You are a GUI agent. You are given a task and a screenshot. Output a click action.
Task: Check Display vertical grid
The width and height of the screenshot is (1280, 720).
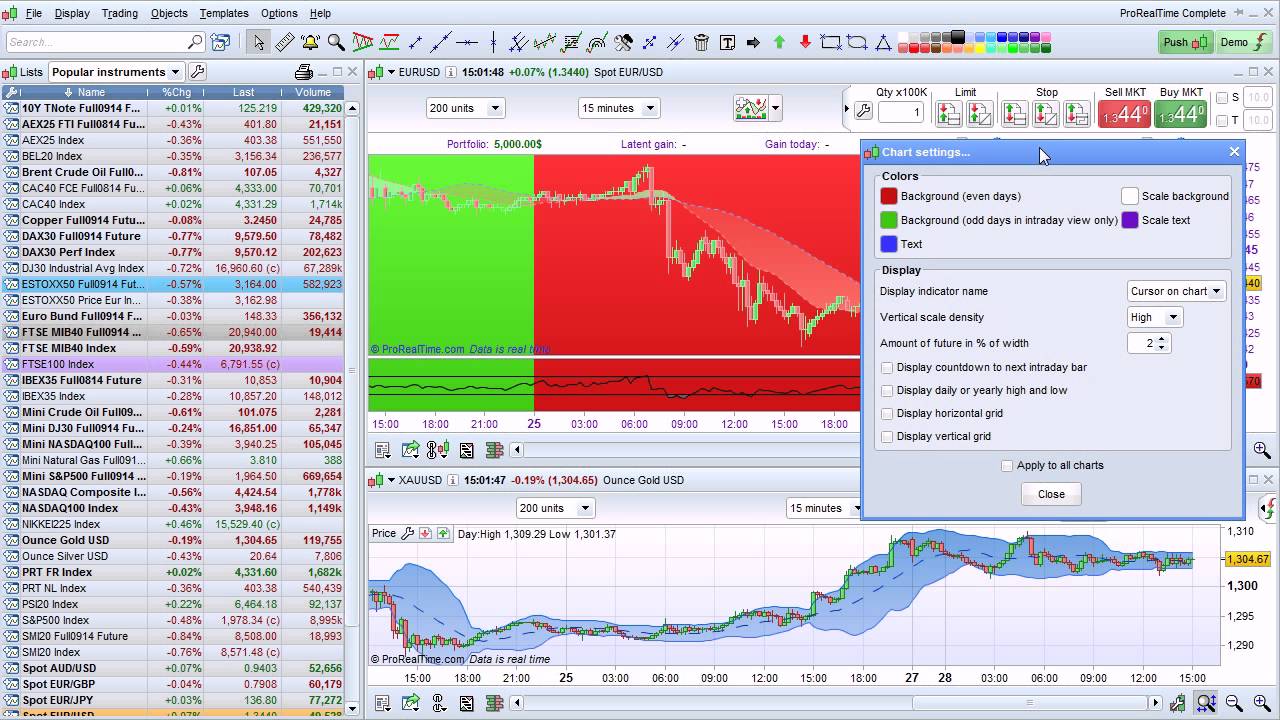[x=887, y=437]
